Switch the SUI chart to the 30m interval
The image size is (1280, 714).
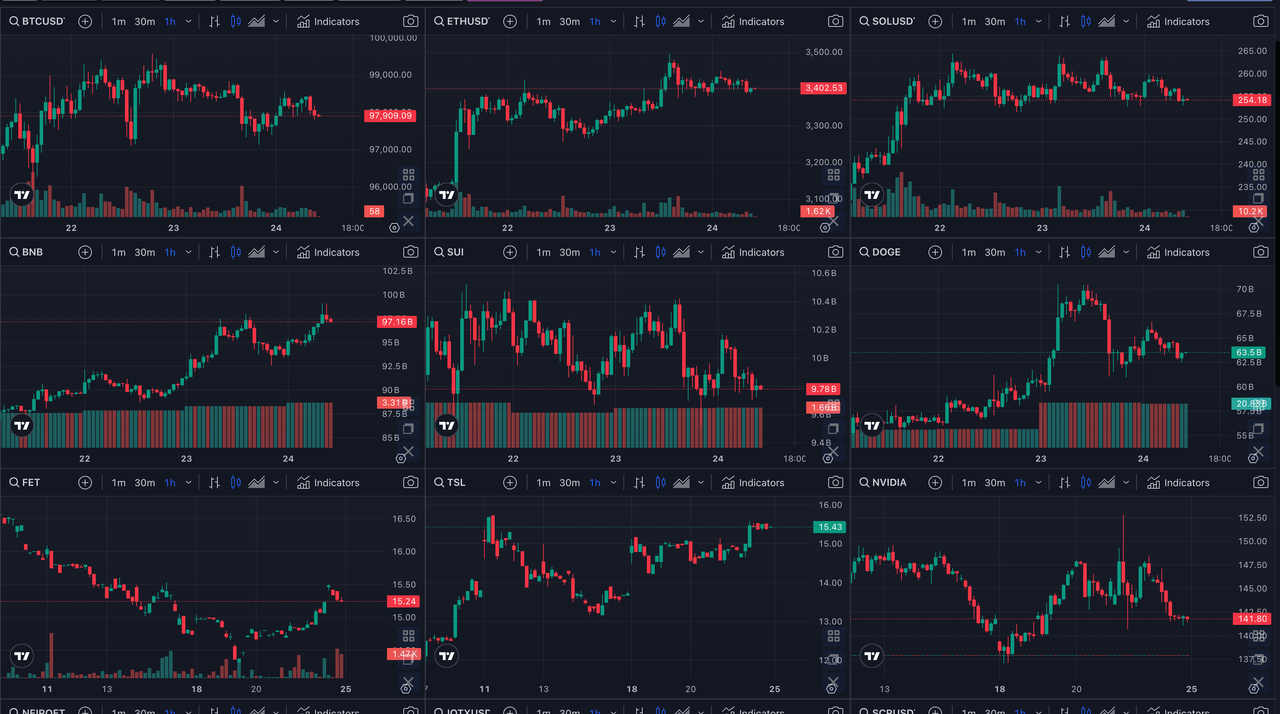point(568,251)
